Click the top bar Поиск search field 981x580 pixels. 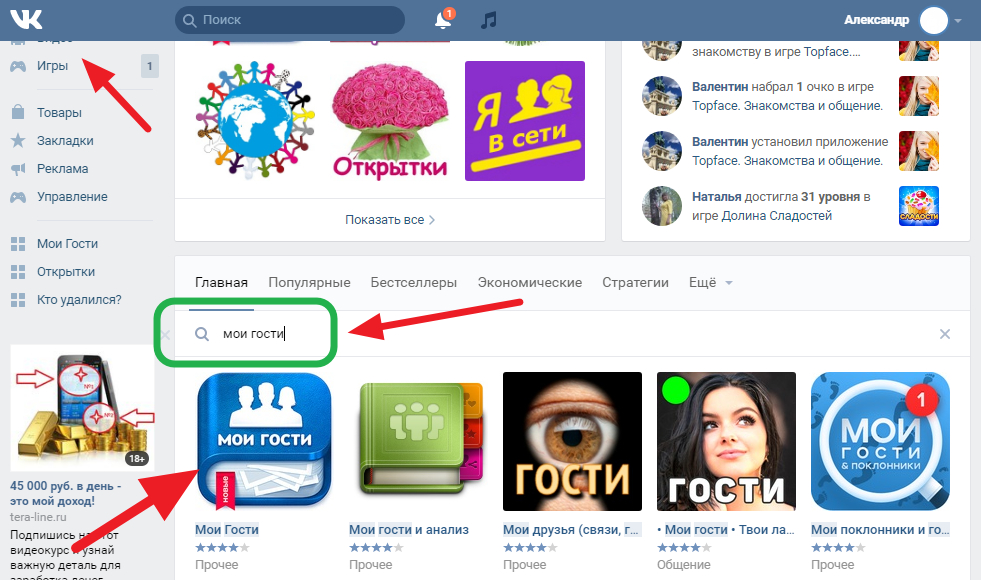coord(290,20)
